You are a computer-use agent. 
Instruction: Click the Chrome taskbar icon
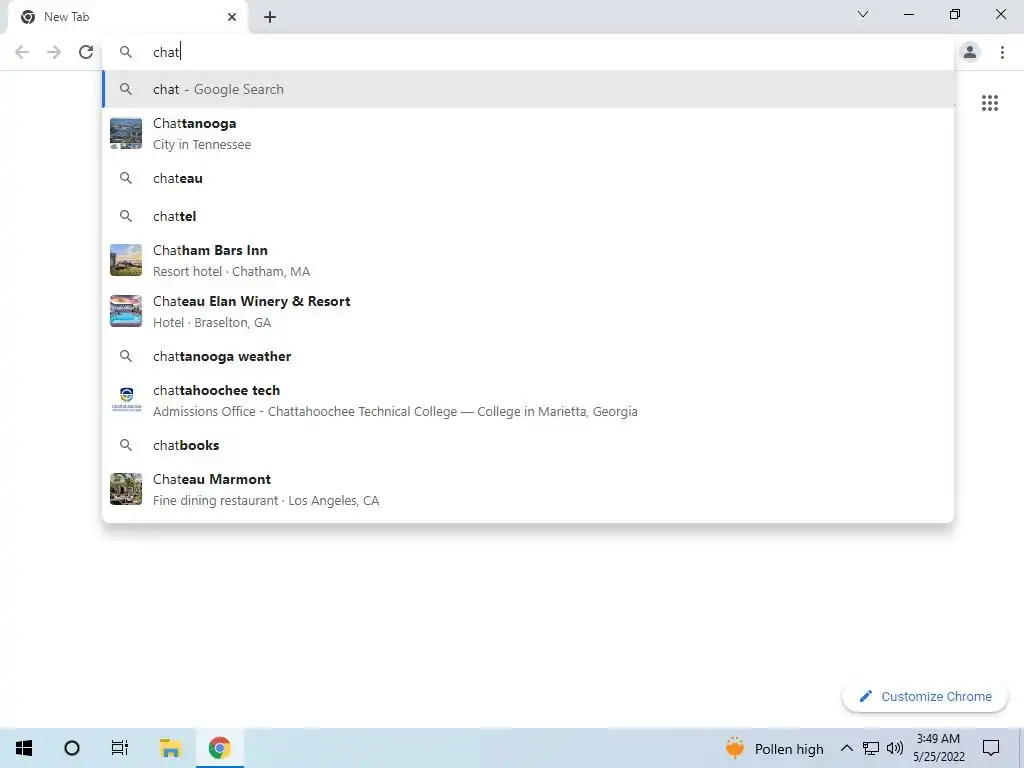click(x=219, y=748)
